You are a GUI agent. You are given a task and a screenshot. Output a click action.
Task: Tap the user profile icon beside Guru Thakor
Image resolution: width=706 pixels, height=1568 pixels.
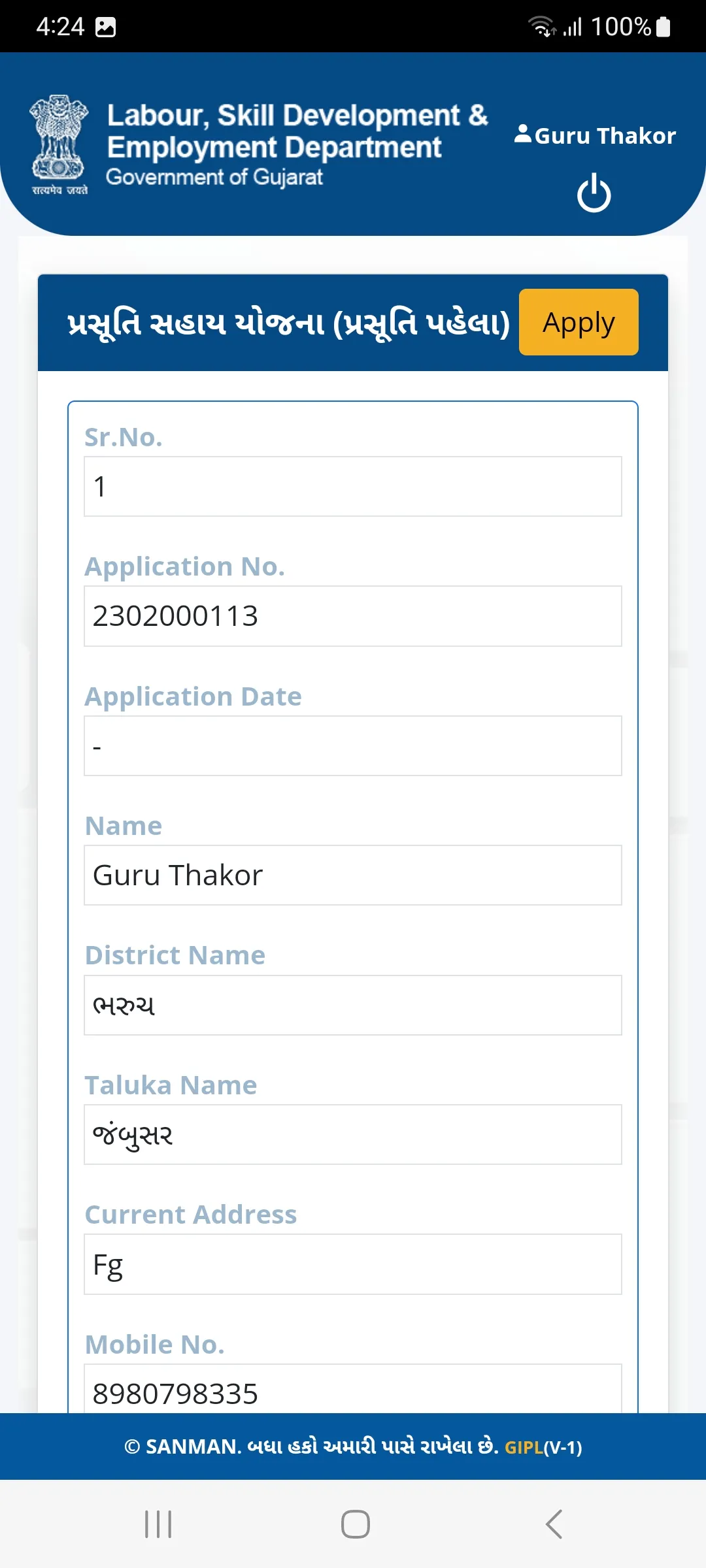(x=523, y=134)
